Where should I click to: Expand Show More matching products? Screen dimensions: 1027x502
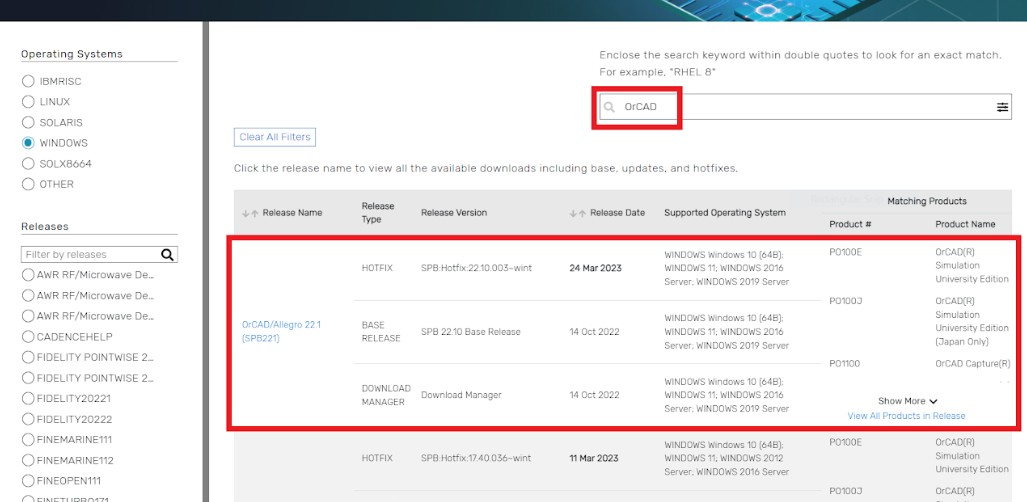pyautogui.click(x=907, y=401)
